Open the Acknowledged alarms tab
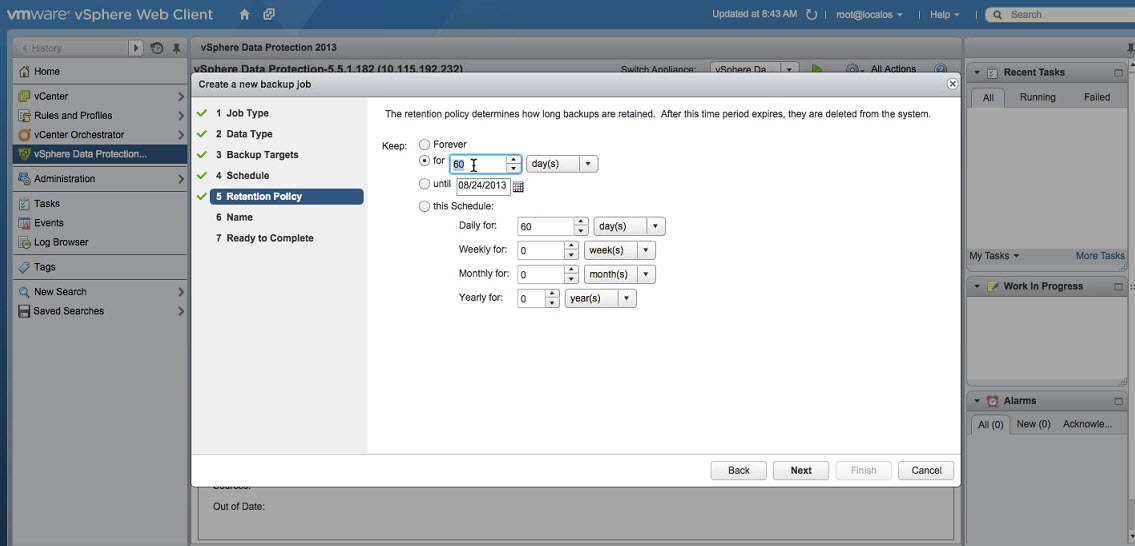This screenshot has height=546, width=1135. [x=1087, y=424]
